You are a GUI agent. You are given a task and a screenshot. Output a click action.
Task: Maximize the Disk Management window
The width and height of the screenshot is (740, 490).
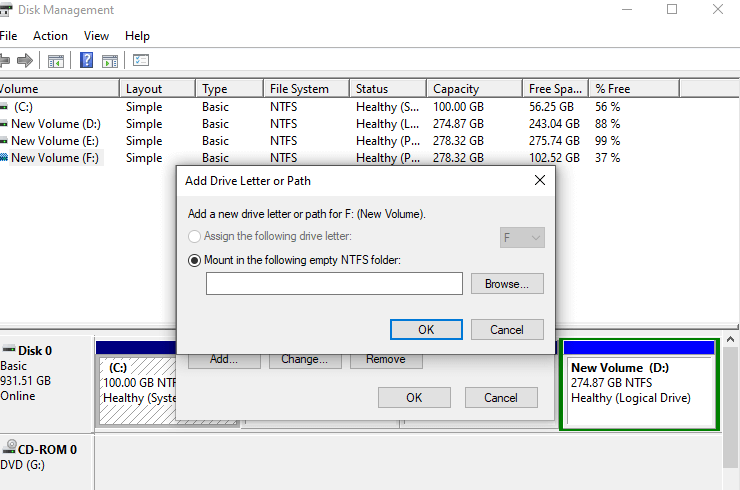672,9
